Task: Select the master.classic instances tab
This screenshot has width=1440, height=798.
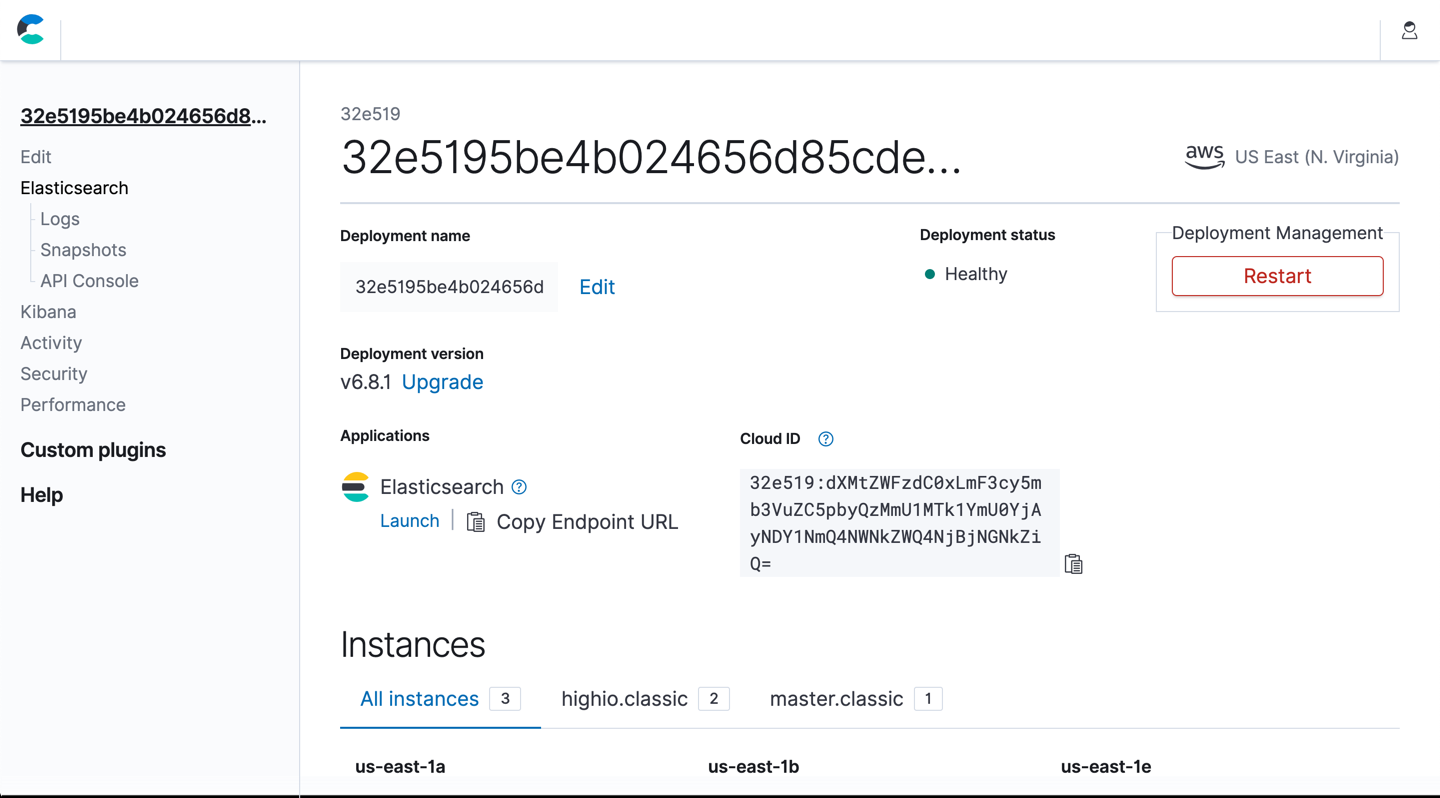Action: (835, 698)
